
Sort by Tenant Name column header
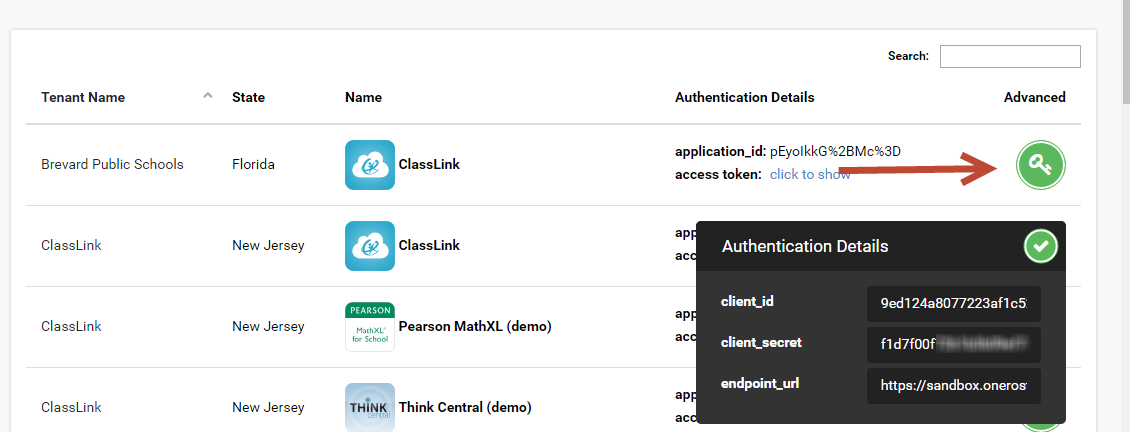pyautogui.click(x=83, y=97)
